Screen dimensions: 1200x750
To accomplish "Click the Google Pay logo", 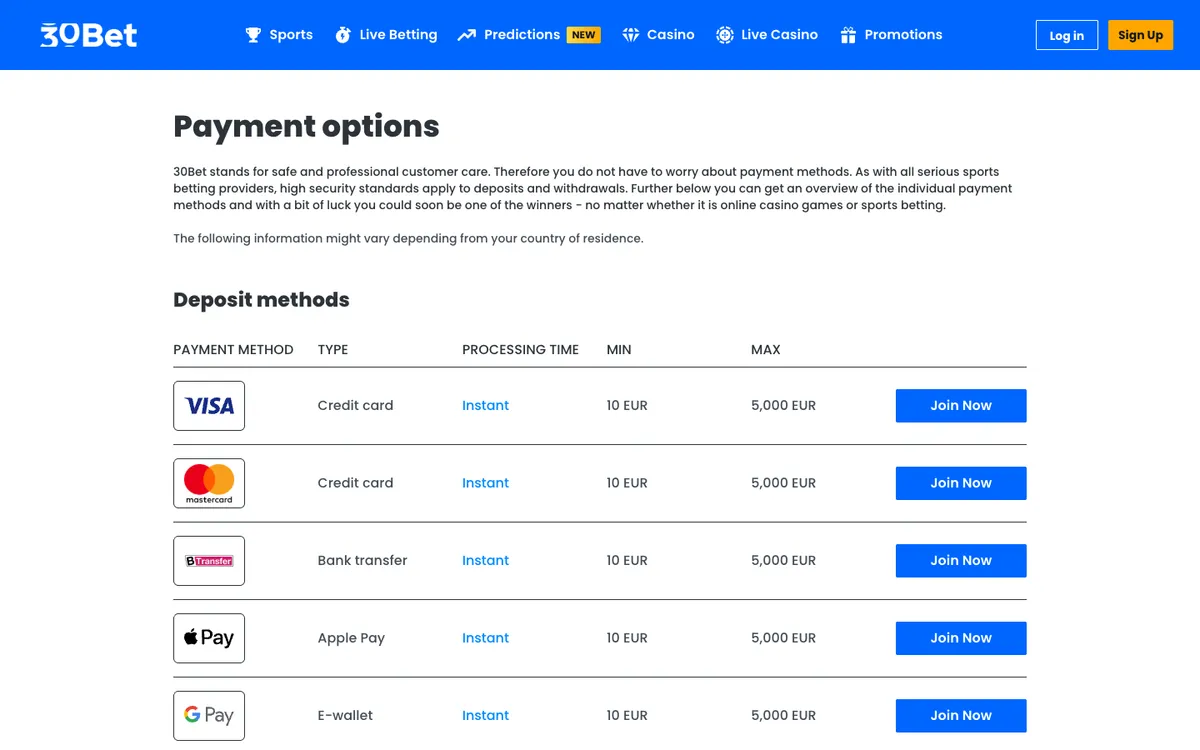I will 209,716.
